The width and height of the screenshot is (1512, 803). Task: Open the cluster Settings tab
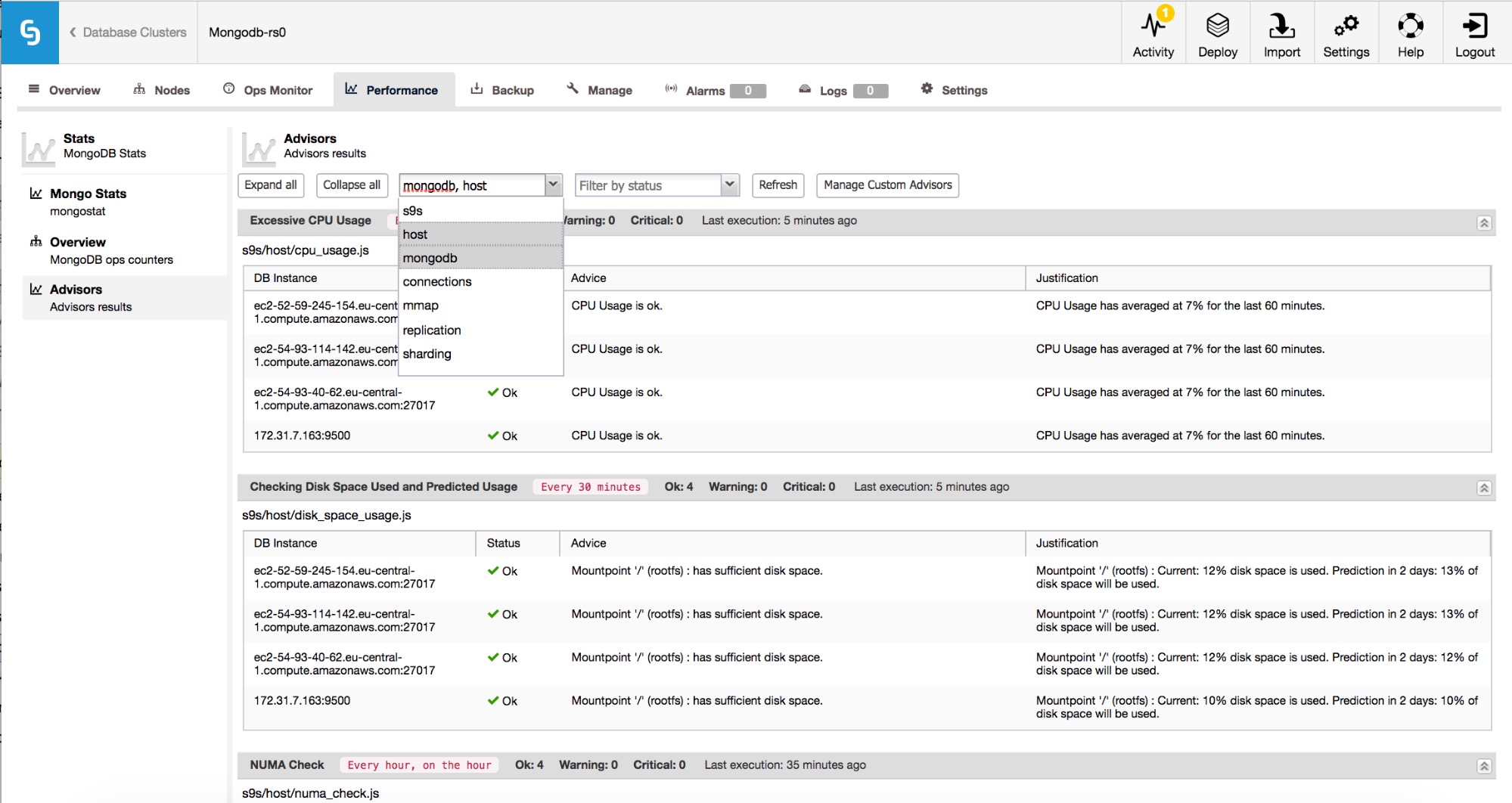pos(955,90)
